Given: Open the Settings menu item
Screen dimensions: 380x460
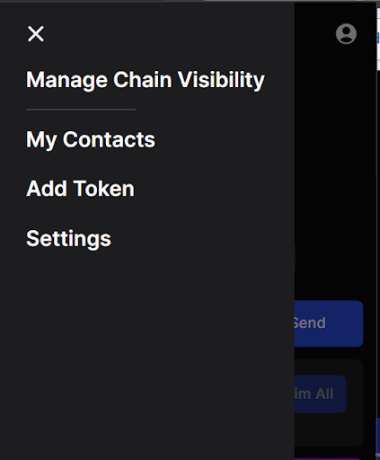Looking at the screenshot, I should click(69, 239).
